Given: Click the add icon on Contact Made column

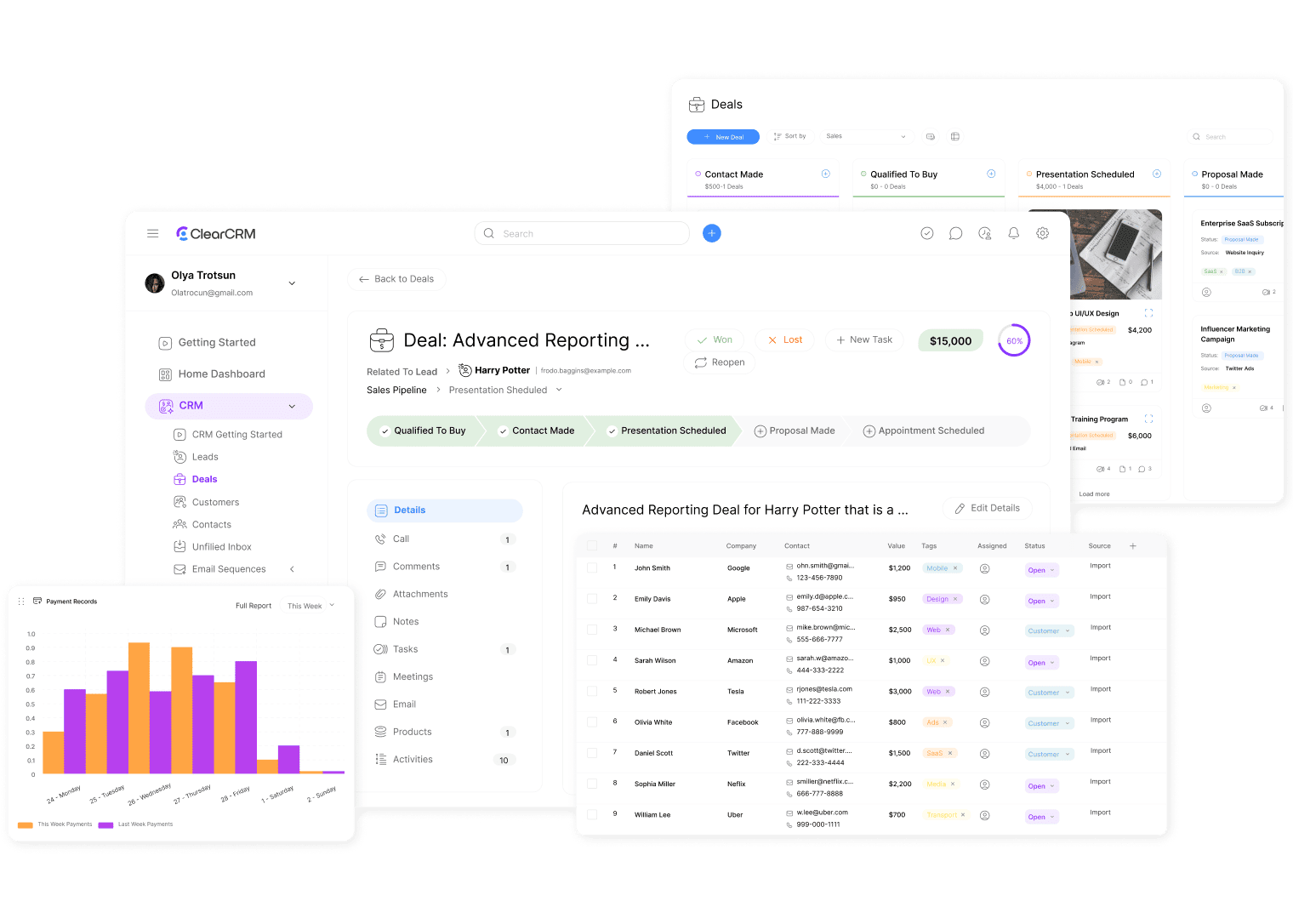Looking at the screenshot, I should tap(825, 174).
